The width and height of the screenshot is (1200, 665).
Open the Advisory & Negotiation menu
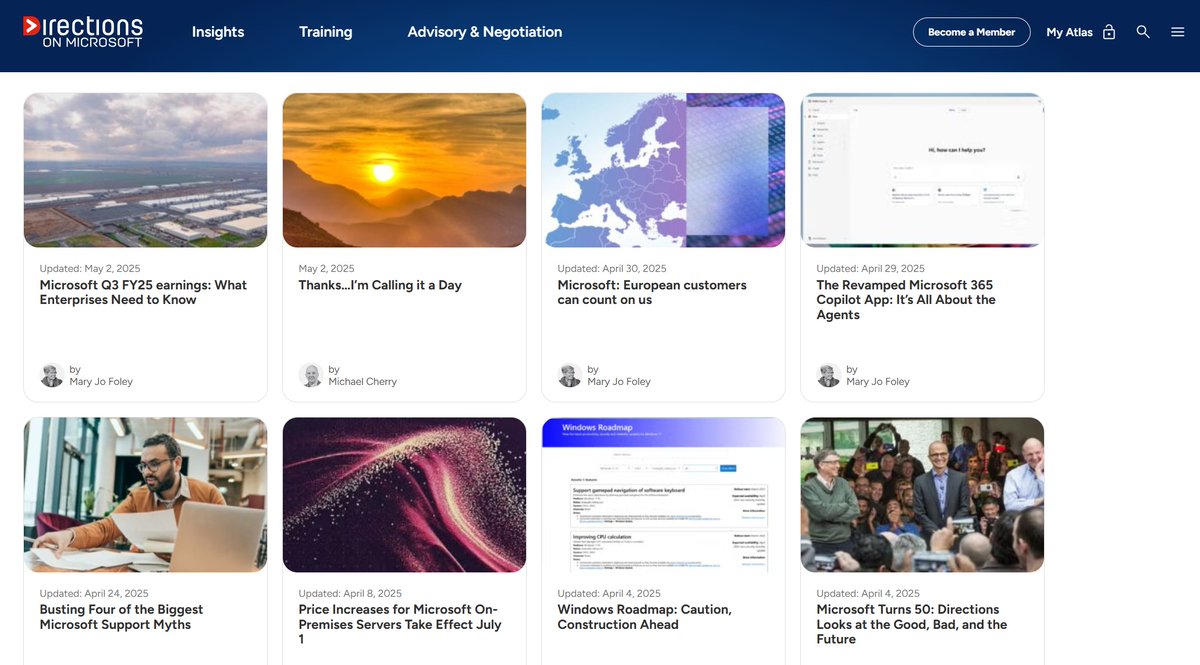click(485, 32)
